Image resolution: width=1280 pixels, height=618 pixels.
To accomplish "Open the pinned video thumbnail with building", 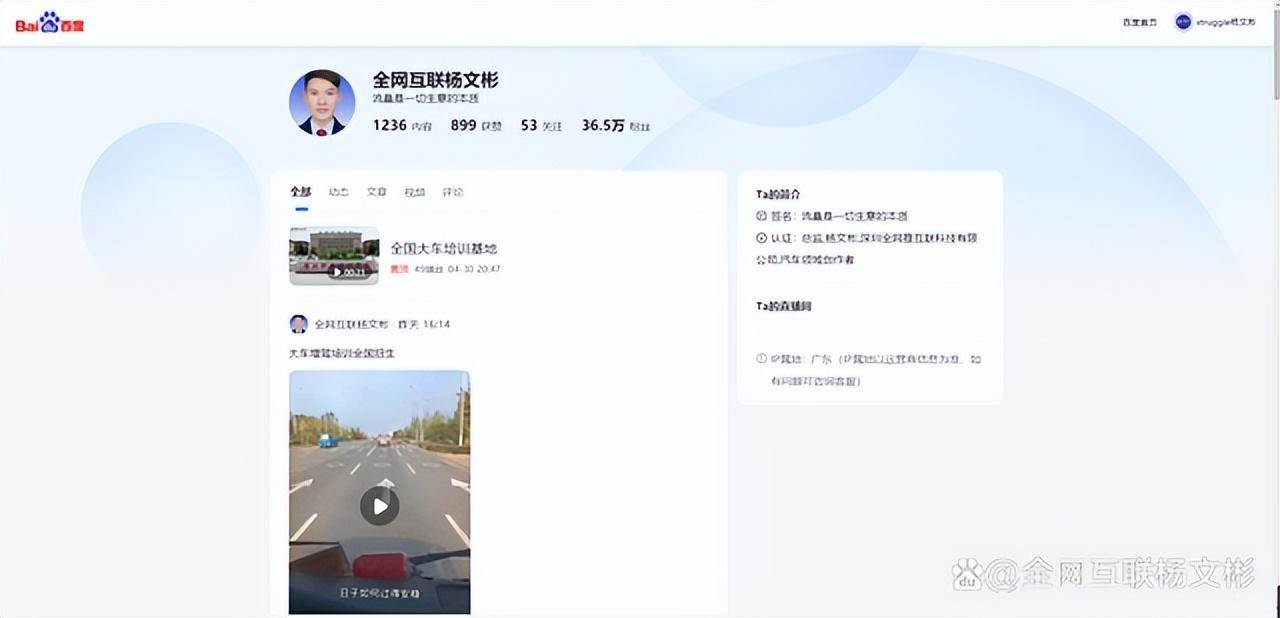I will point(334,255).
